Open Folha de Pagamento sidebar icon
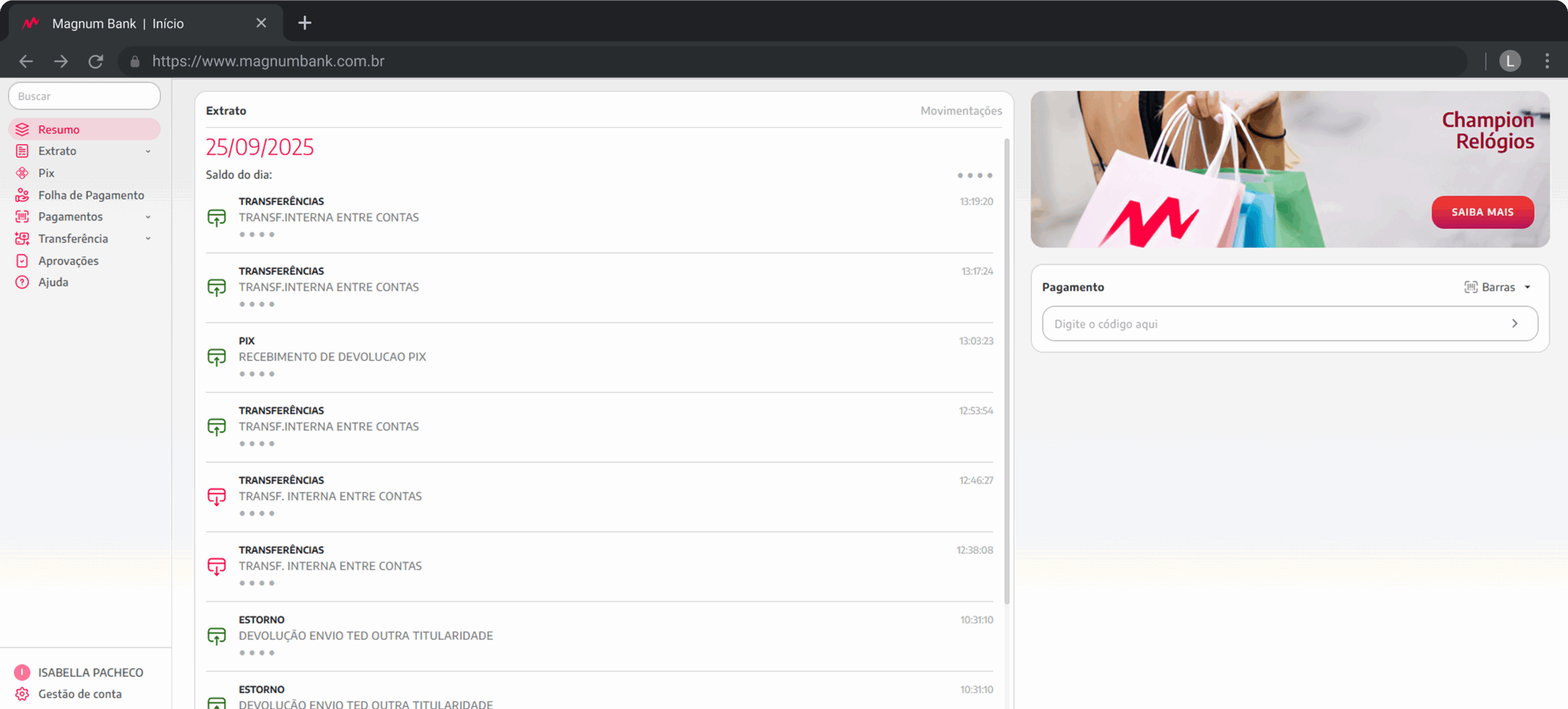This screenshot has height=709, width=1568. [x=22, y=195]
